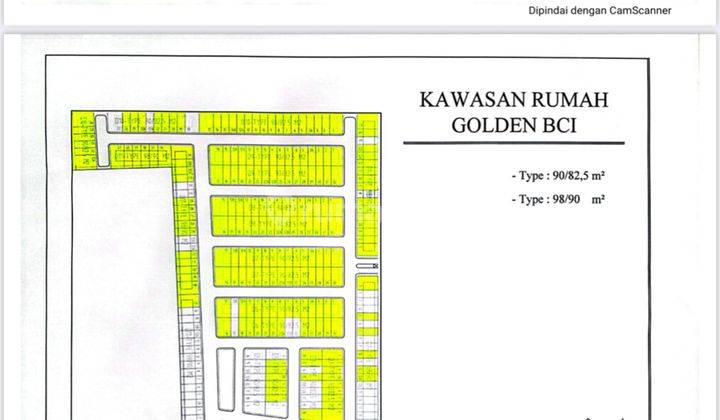Click the 'KAWASAN RUMAH' title line
Viewport: 720px width, 420px height.
(x=514, y=100)
